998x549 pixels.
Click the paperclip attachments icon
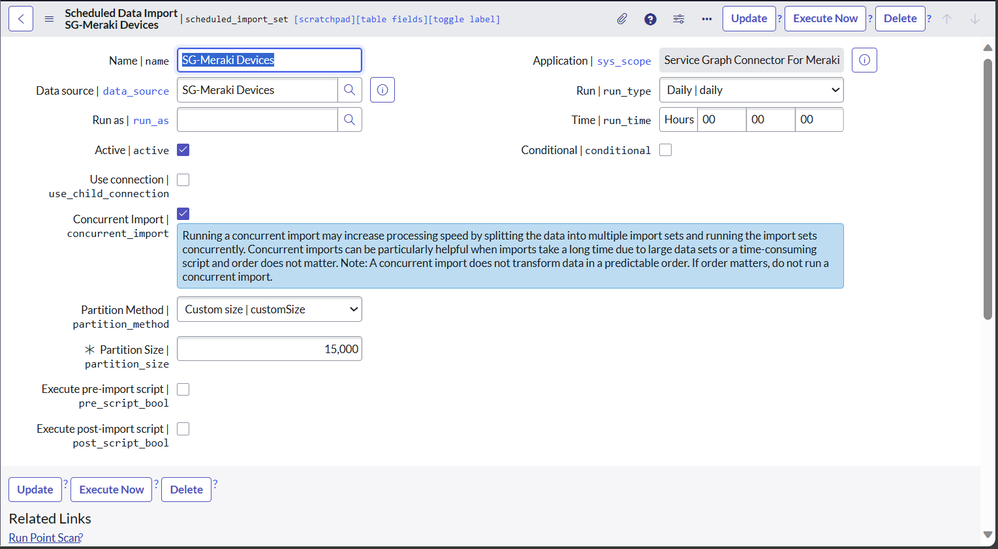(x=622, y=19)
